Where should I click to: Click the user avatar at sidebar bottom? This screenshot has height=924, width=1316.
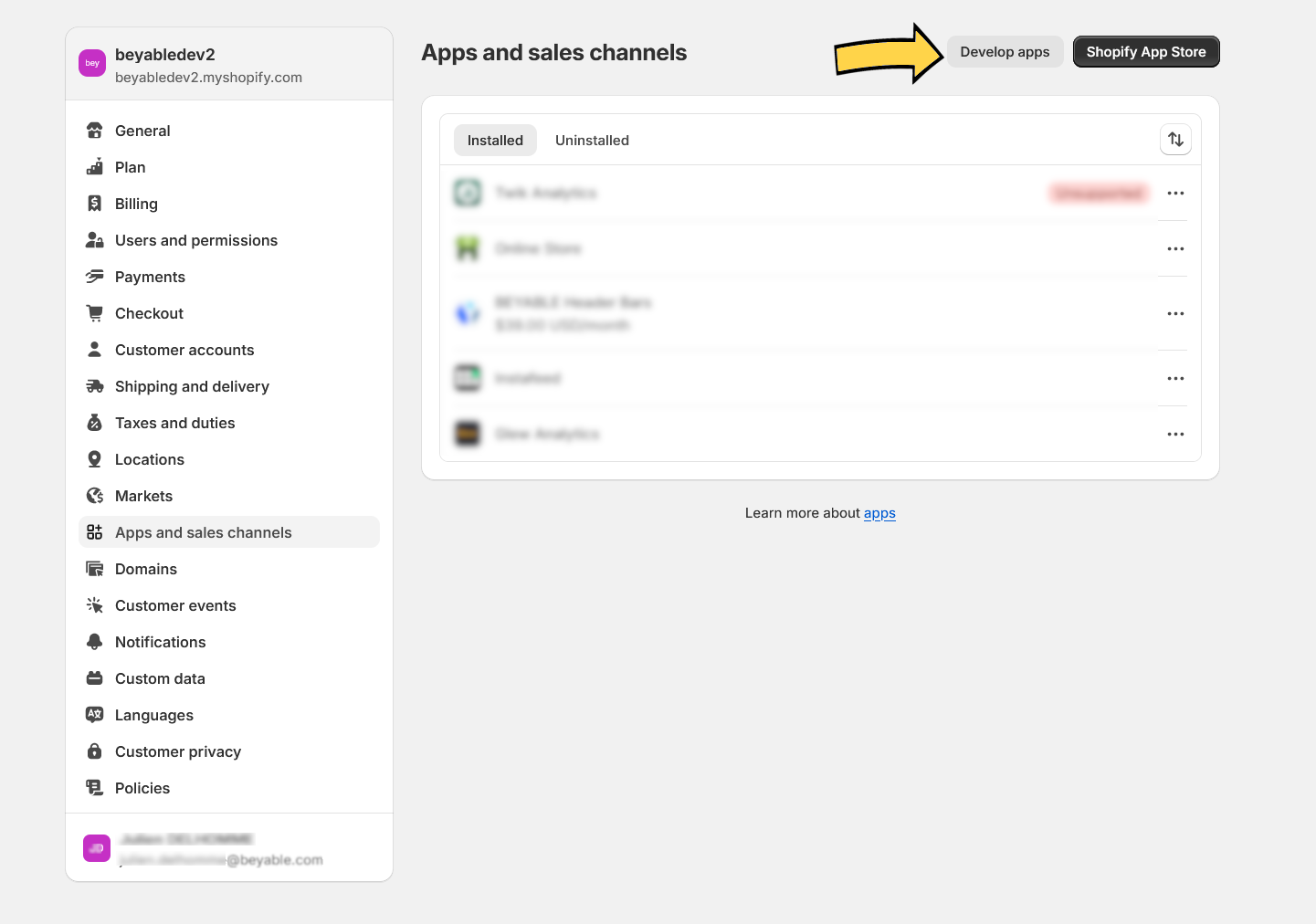(97, 848)
